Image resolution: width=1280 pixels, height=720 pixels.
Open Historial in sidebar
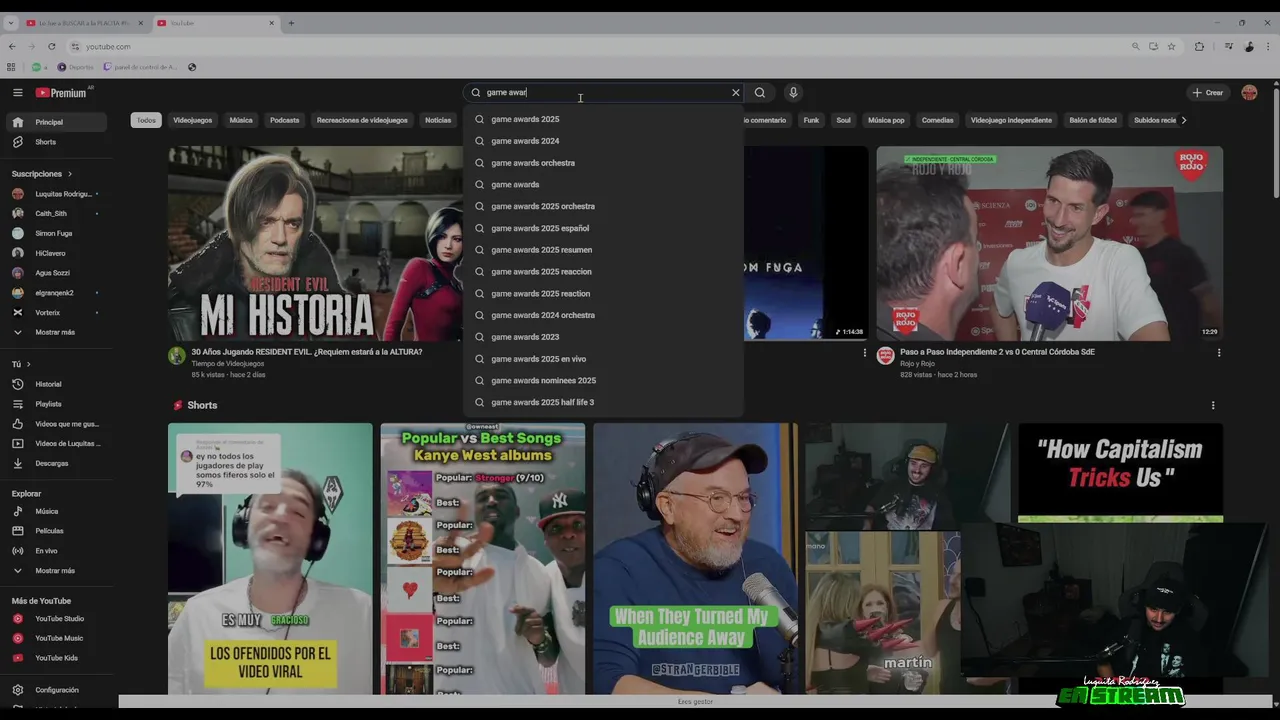(55, 384)
